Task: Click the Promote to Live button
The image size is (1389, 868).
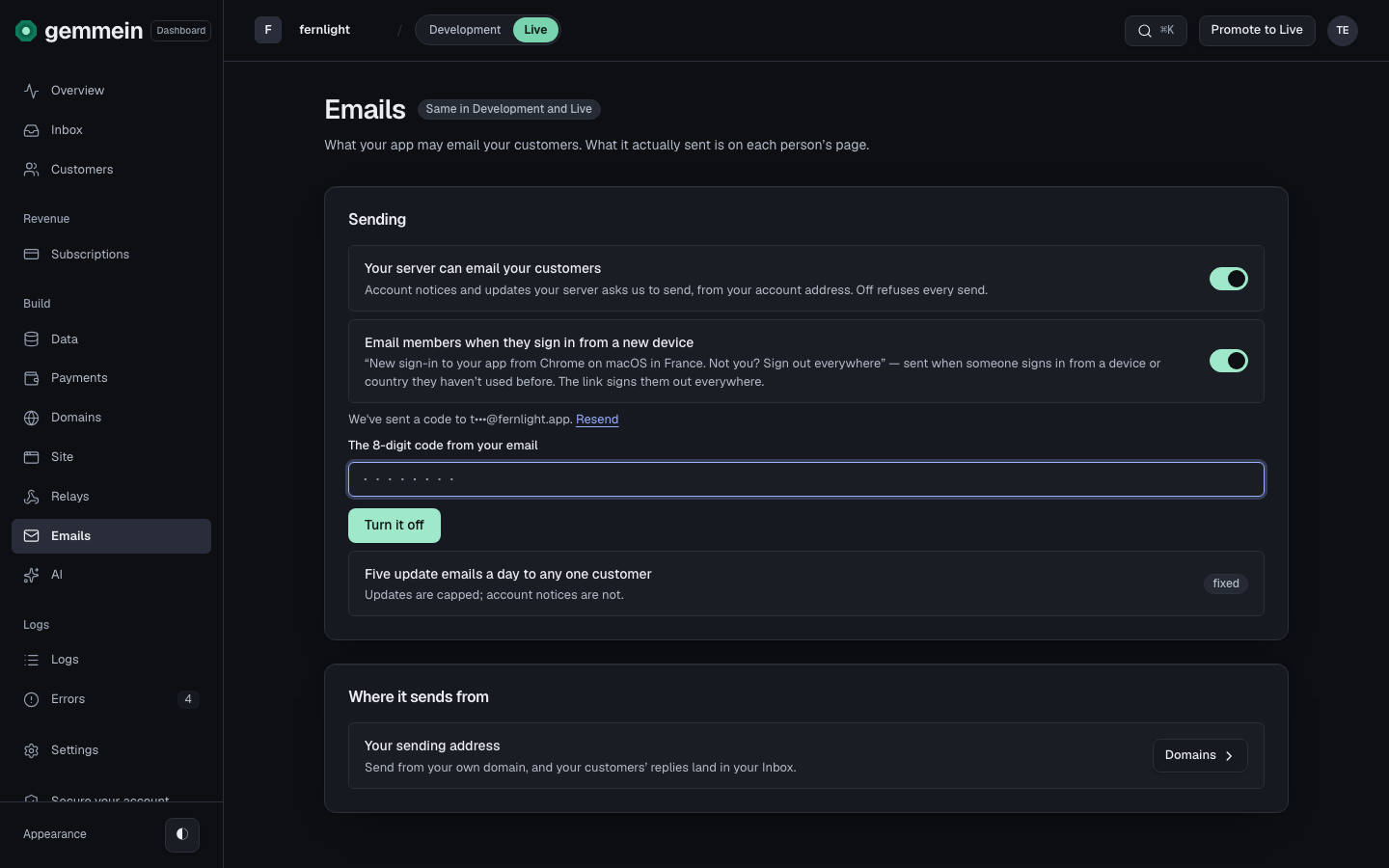Action: 1257,31
